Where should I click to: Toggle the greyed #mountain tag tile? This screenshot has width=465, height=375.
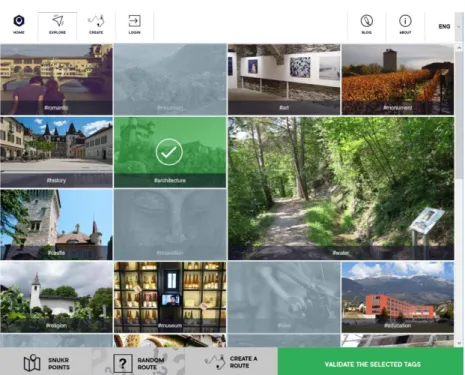click(170, 79)
